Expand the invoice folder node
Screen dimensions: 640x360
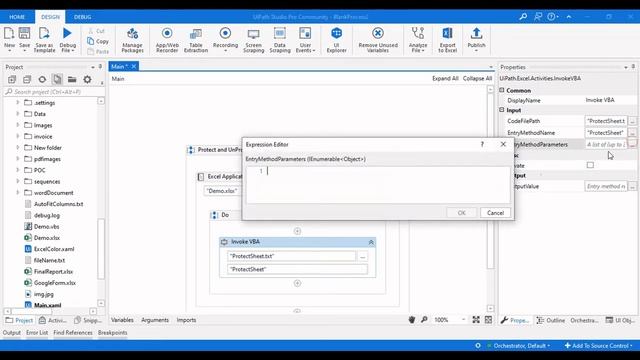(x=18, y=136)
